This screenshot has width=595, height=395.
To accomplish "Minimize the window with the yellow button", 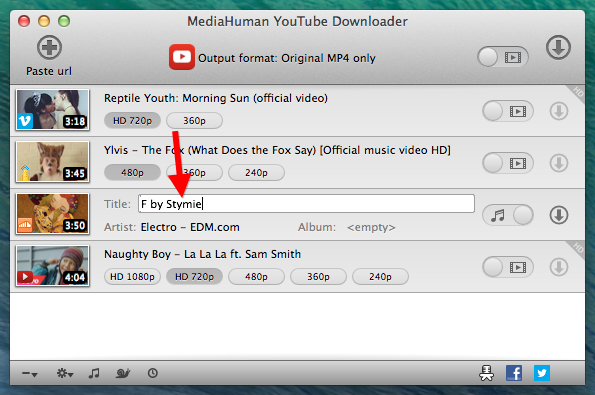I will [44, 21].
